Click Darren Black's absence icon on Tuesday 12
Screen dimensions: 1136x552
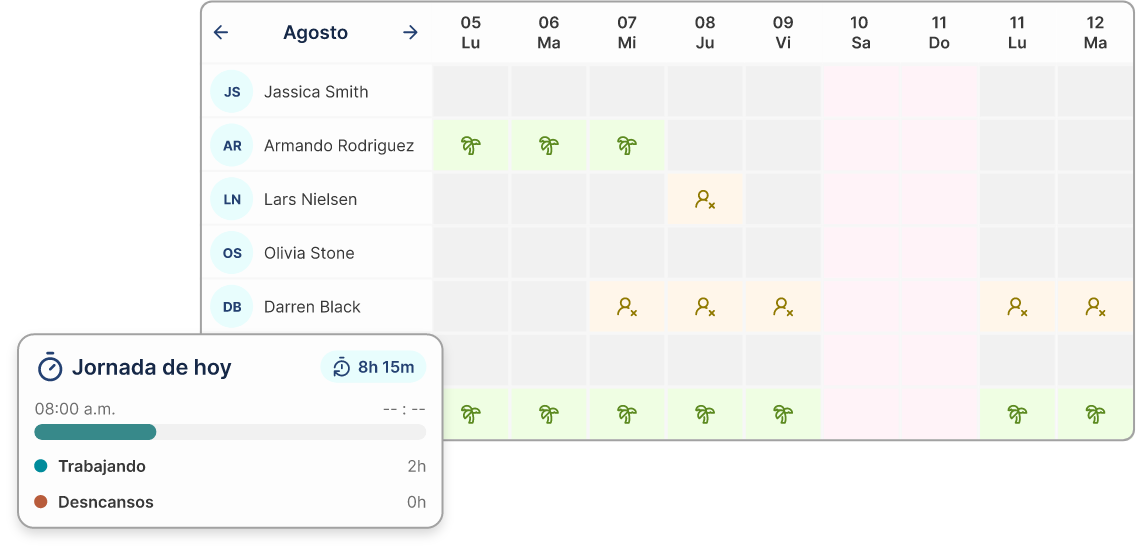click(x=1095, y=307)
